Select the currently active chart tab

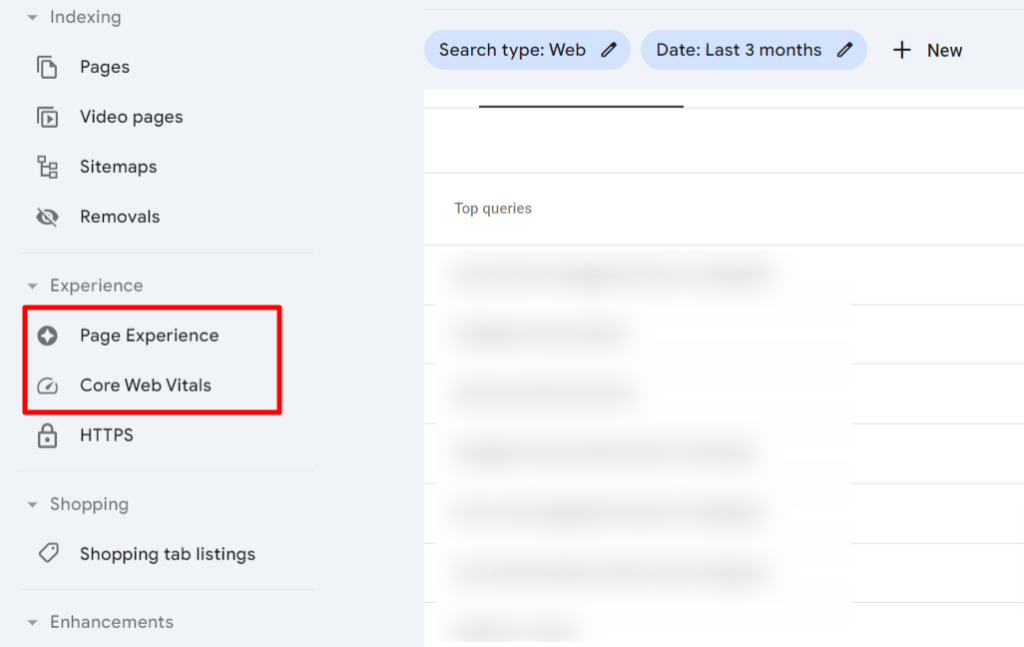pos(580,95)
